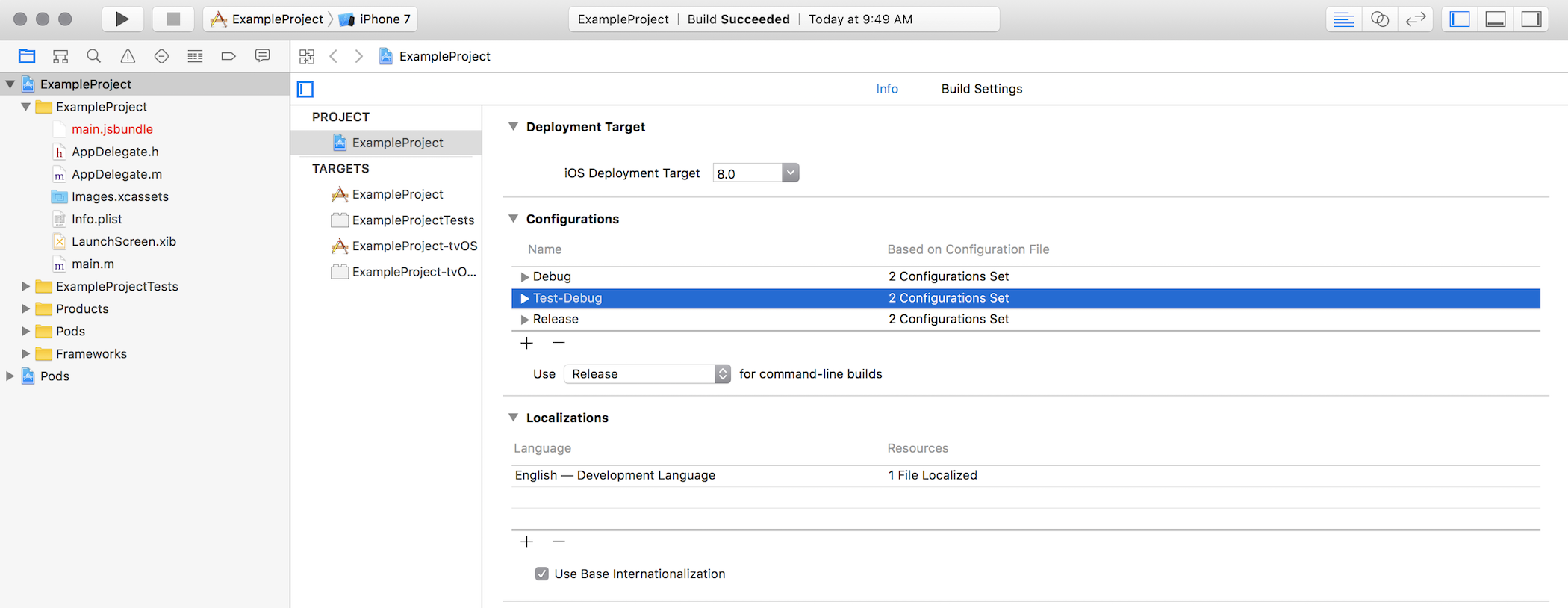
Task: Open Info.plist file
Action: [96, 219]
